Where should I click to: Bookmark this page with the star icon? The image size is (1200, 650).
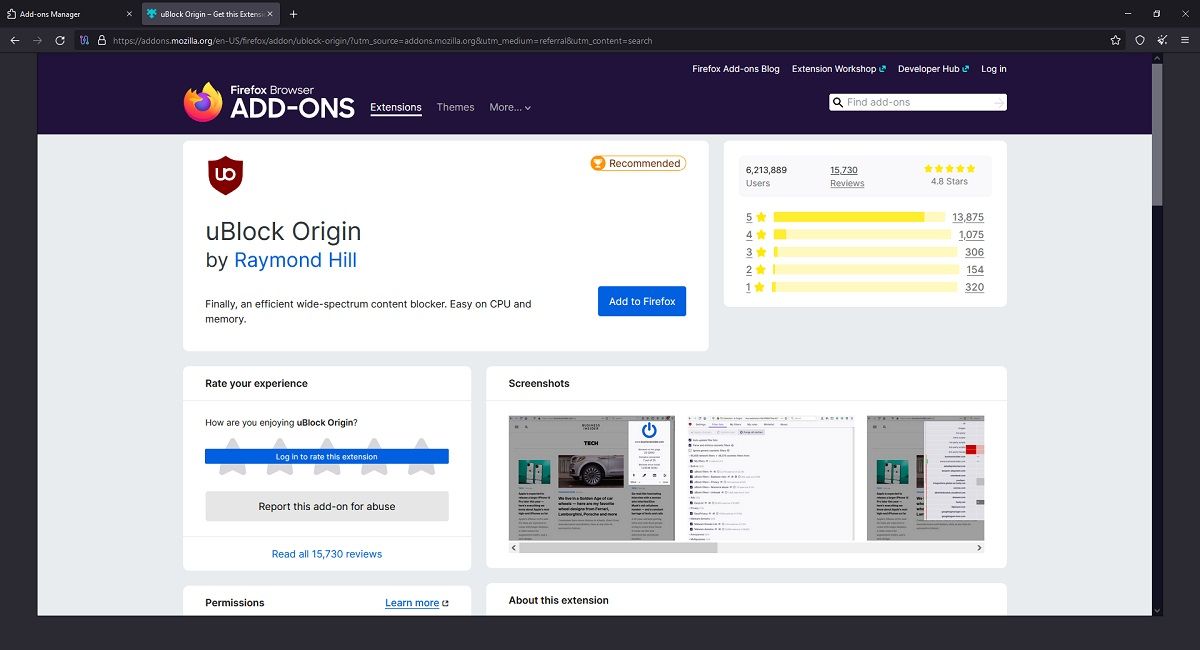(x=1115, y=40)
